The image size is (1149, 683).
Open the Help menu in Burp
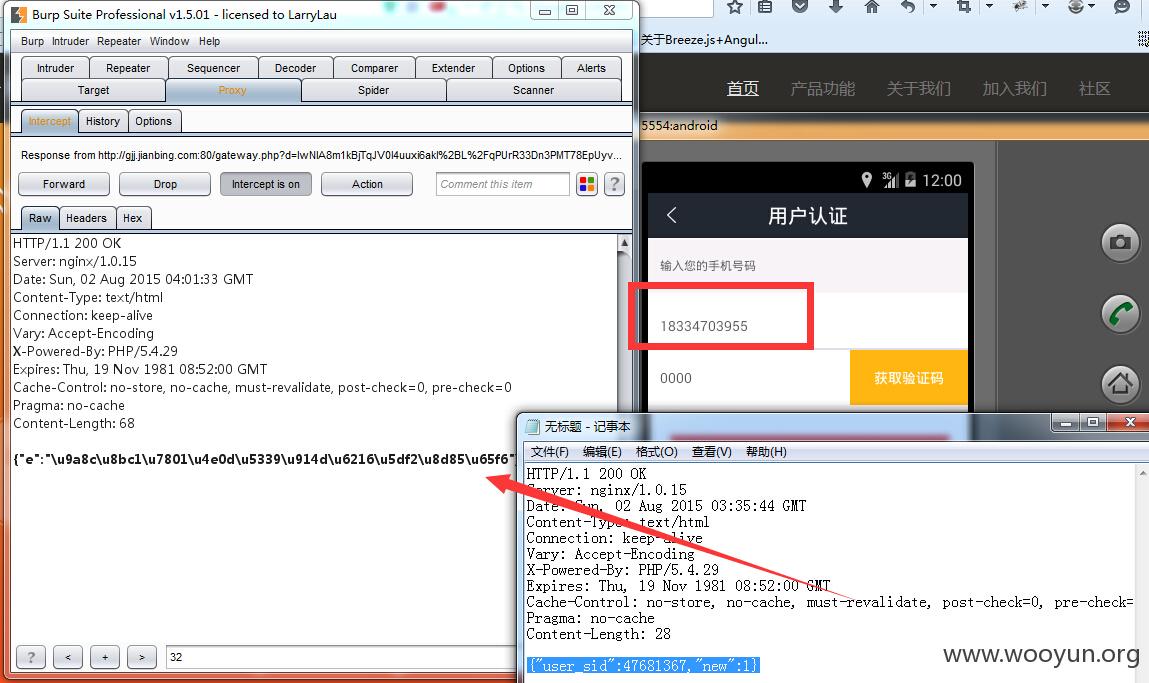(x=209, y=41)
